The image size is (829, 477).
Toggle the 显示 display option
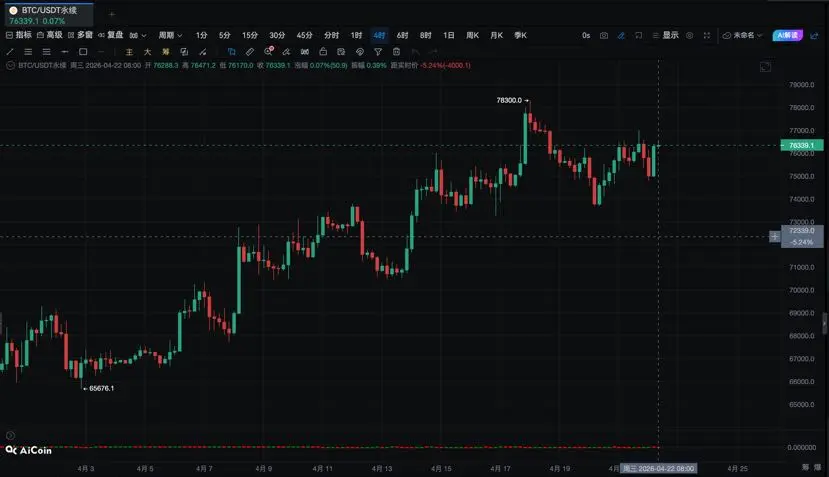point(666,35)
